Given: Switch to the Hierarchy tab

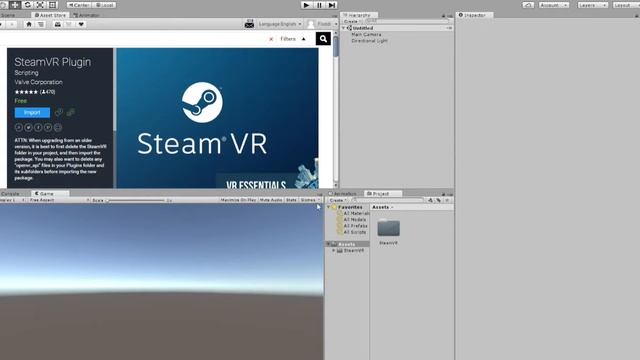Looking at the screenshot, I should pyautogui.click(x=359, y=15).
